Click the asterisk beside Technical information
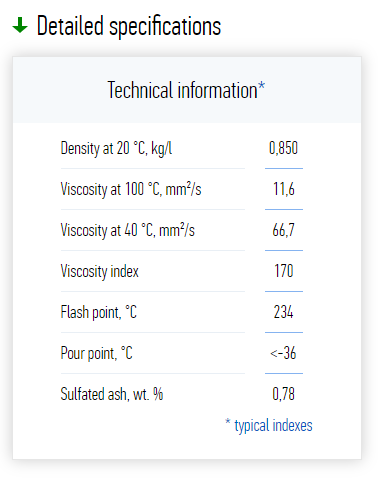The image size is (378, 480). 262,85
